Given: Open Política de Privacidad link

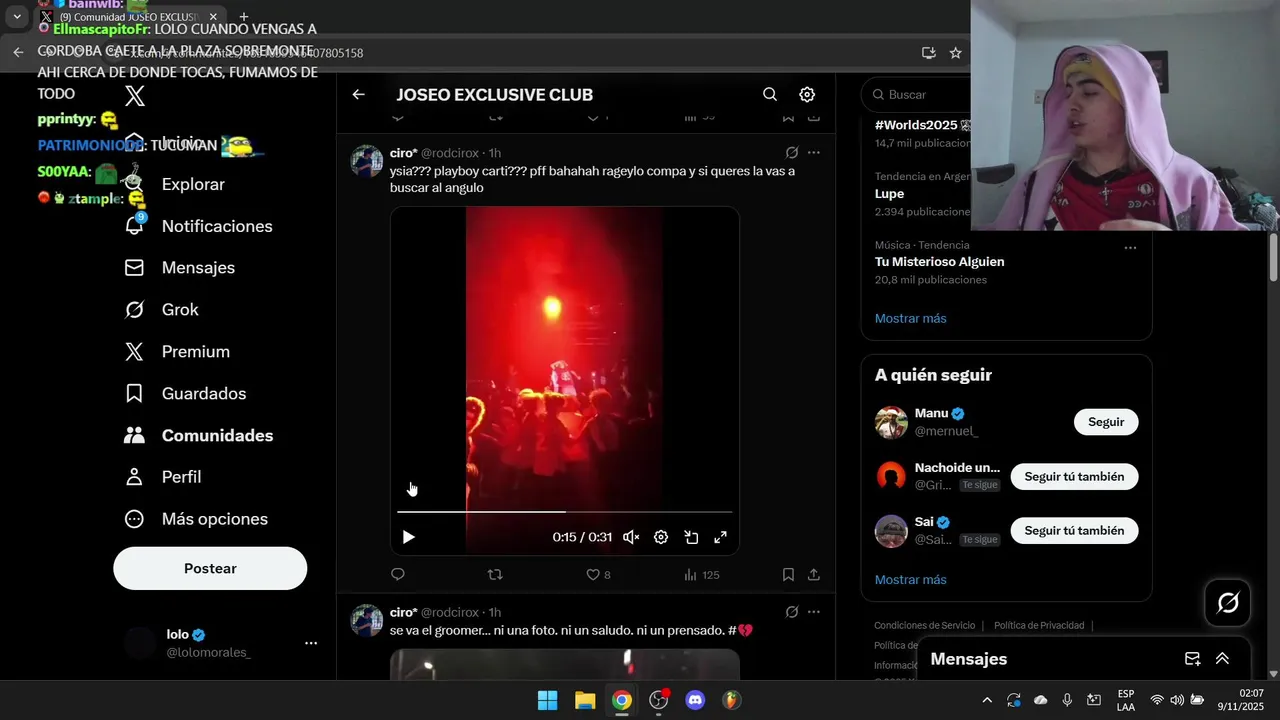Looking at the screenshot, I should click(x=1039, y=626).
